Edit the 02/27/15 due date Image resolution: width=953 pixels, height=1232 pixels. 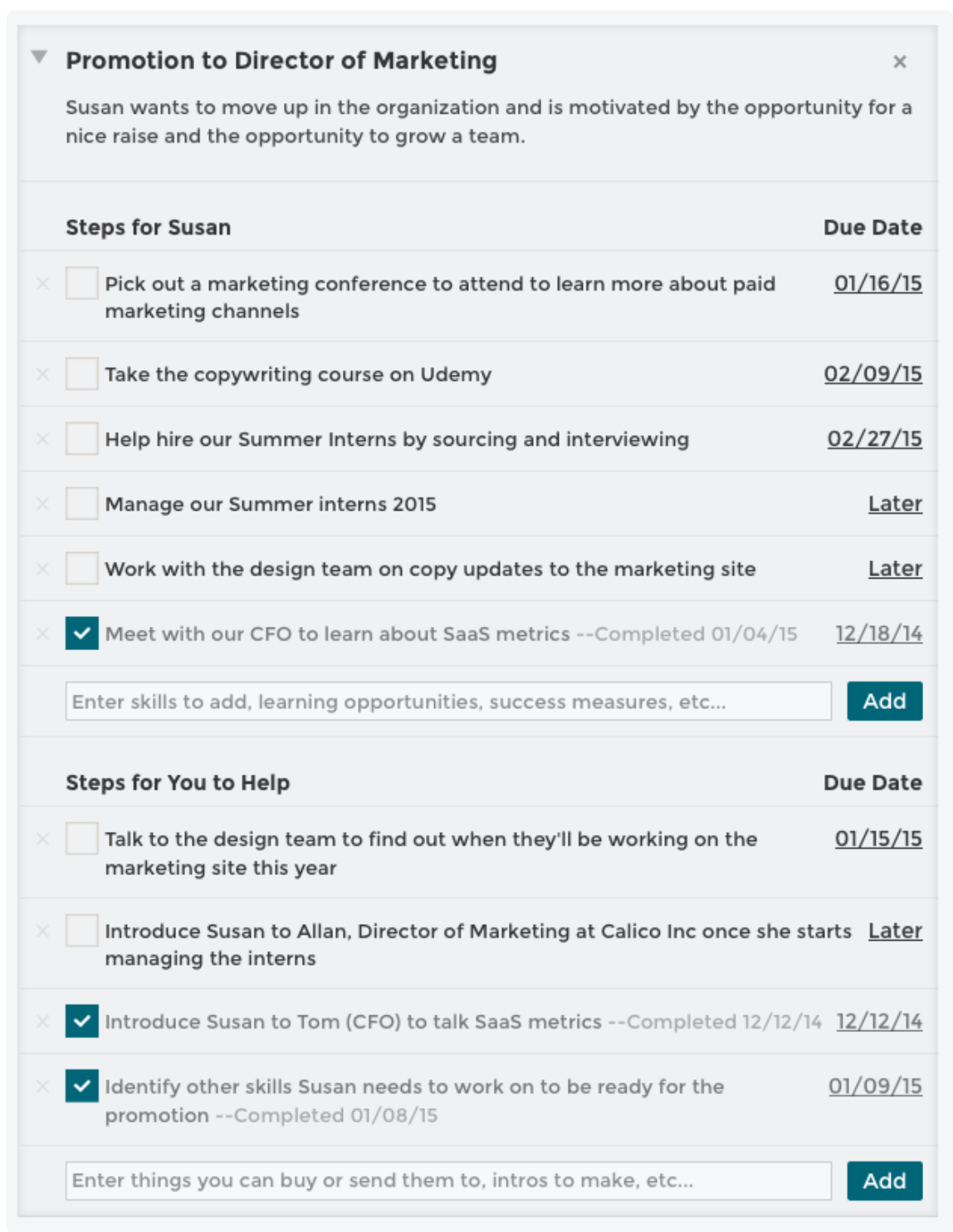[x=874, y=439]
